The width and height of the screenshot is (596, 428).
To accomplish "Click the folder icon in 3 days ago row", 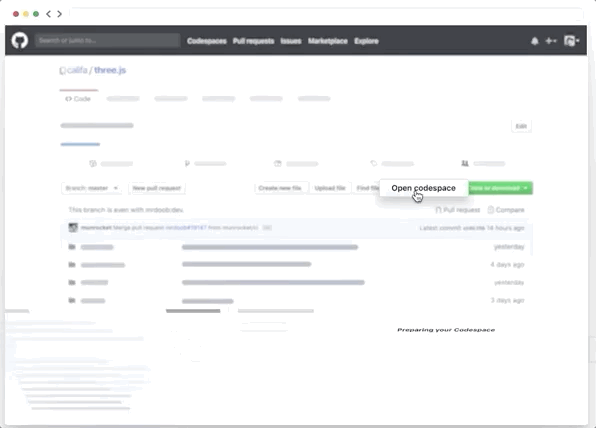I will tap(72, 300).
